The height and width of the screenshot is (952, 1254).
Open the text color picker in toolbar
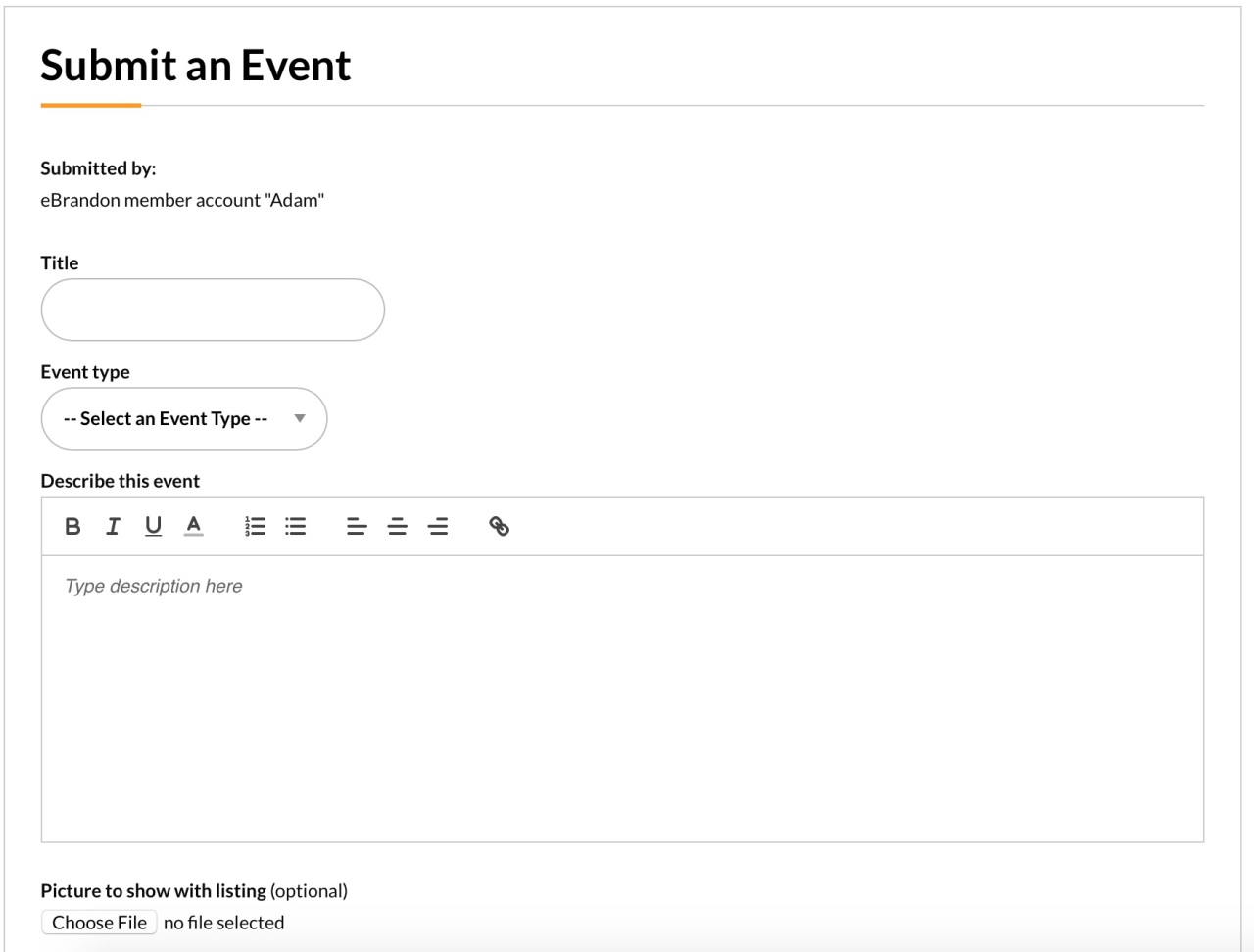point(194,527)
